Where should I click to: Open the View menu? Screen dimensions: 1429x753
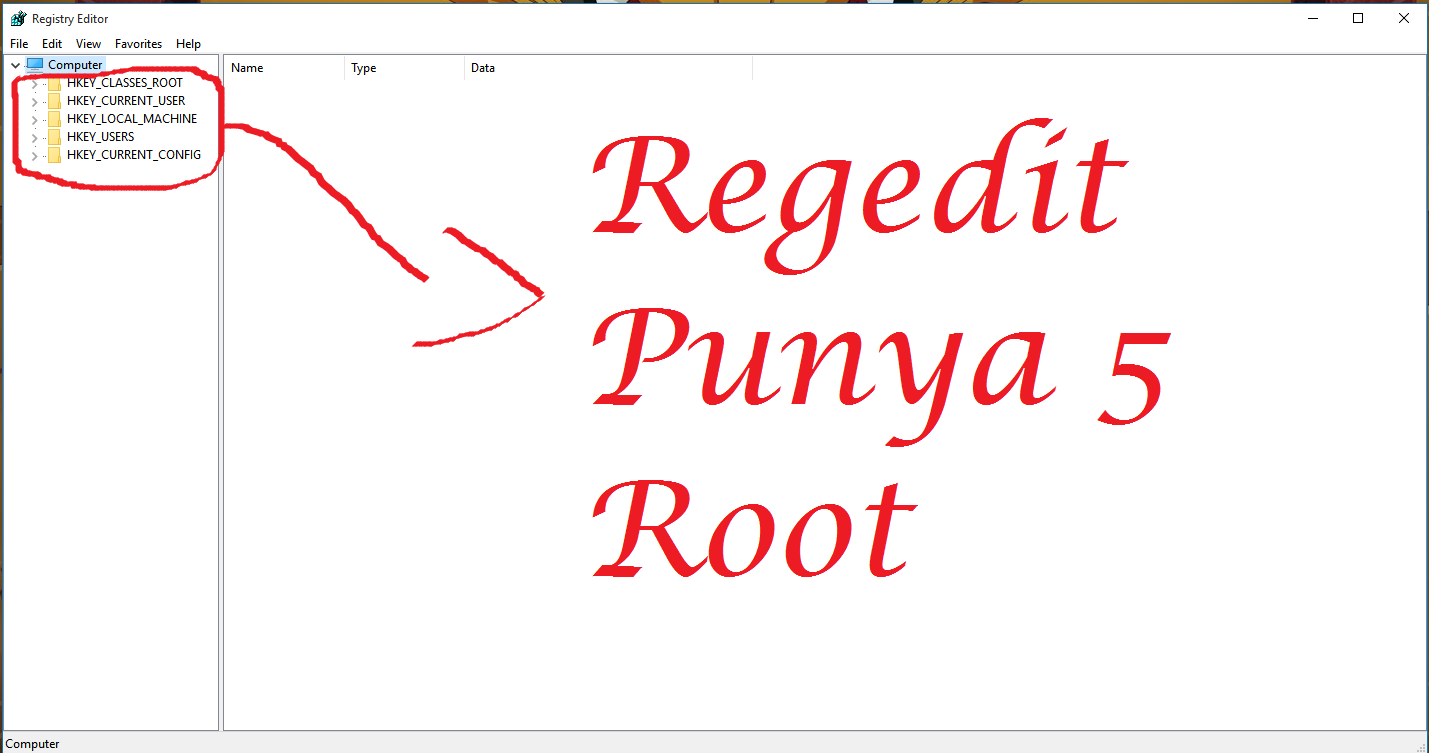click(x=88, y=43)
